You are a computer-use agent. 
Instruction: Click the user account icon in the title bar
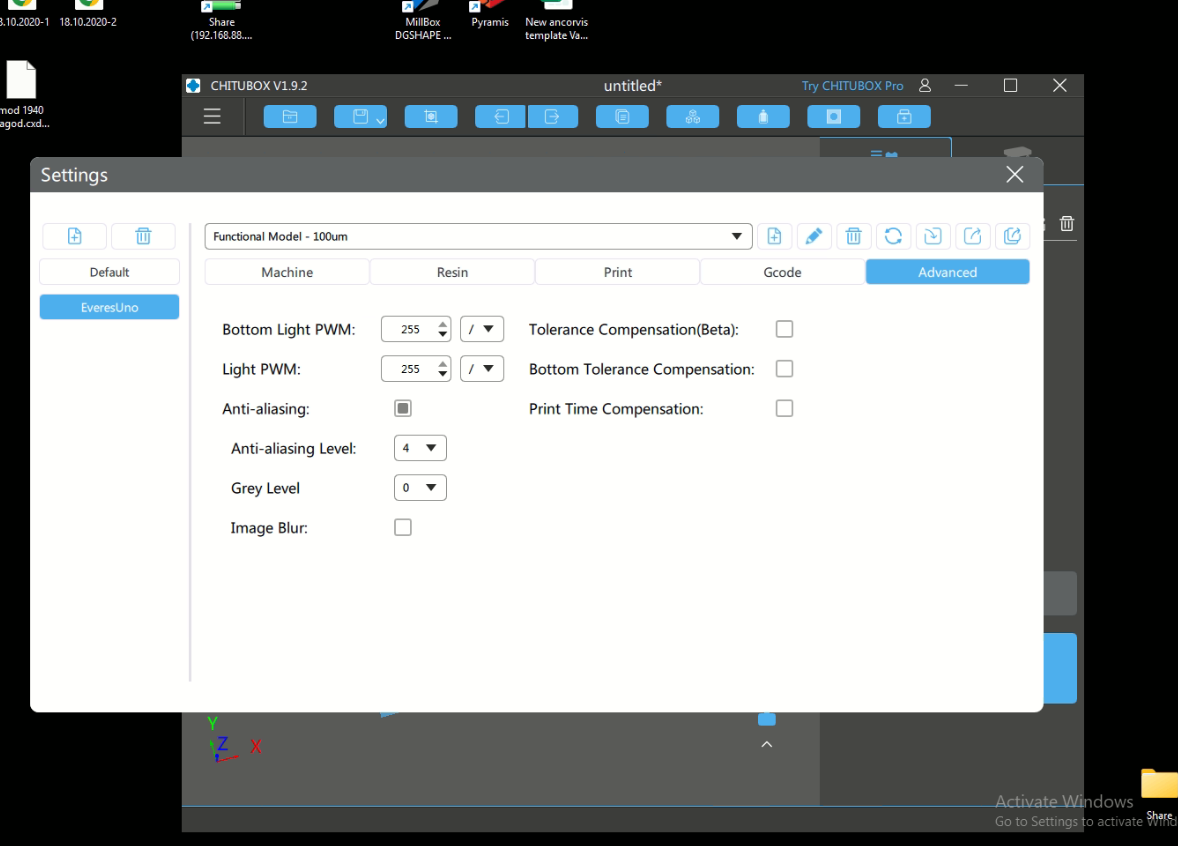tap(925, 86)
